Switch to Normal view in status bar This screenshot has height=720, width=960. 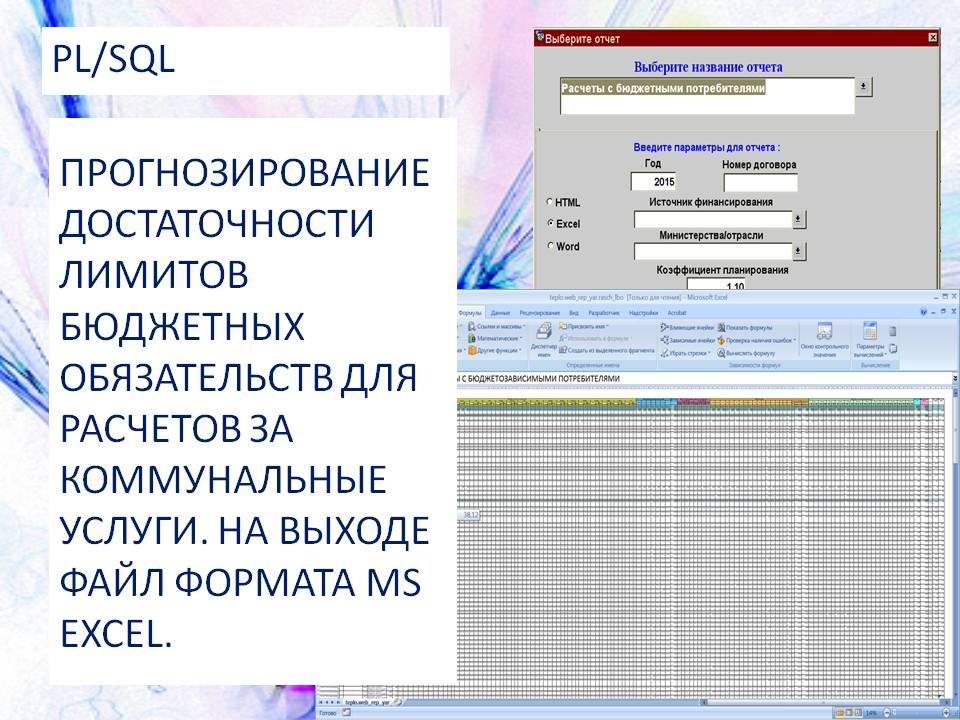tap(840, 713)
